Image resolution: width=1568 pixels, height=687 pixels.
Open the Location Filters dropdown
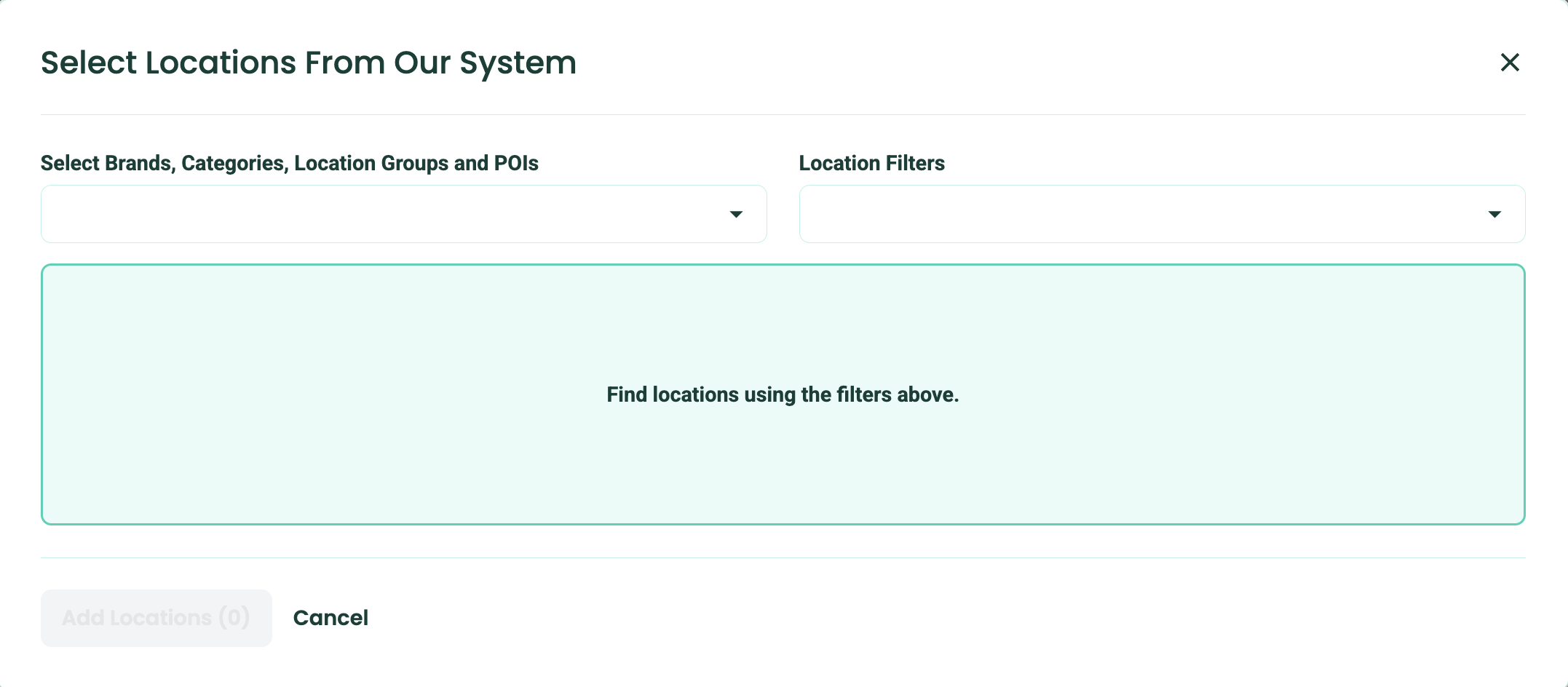pos(1161,214)
